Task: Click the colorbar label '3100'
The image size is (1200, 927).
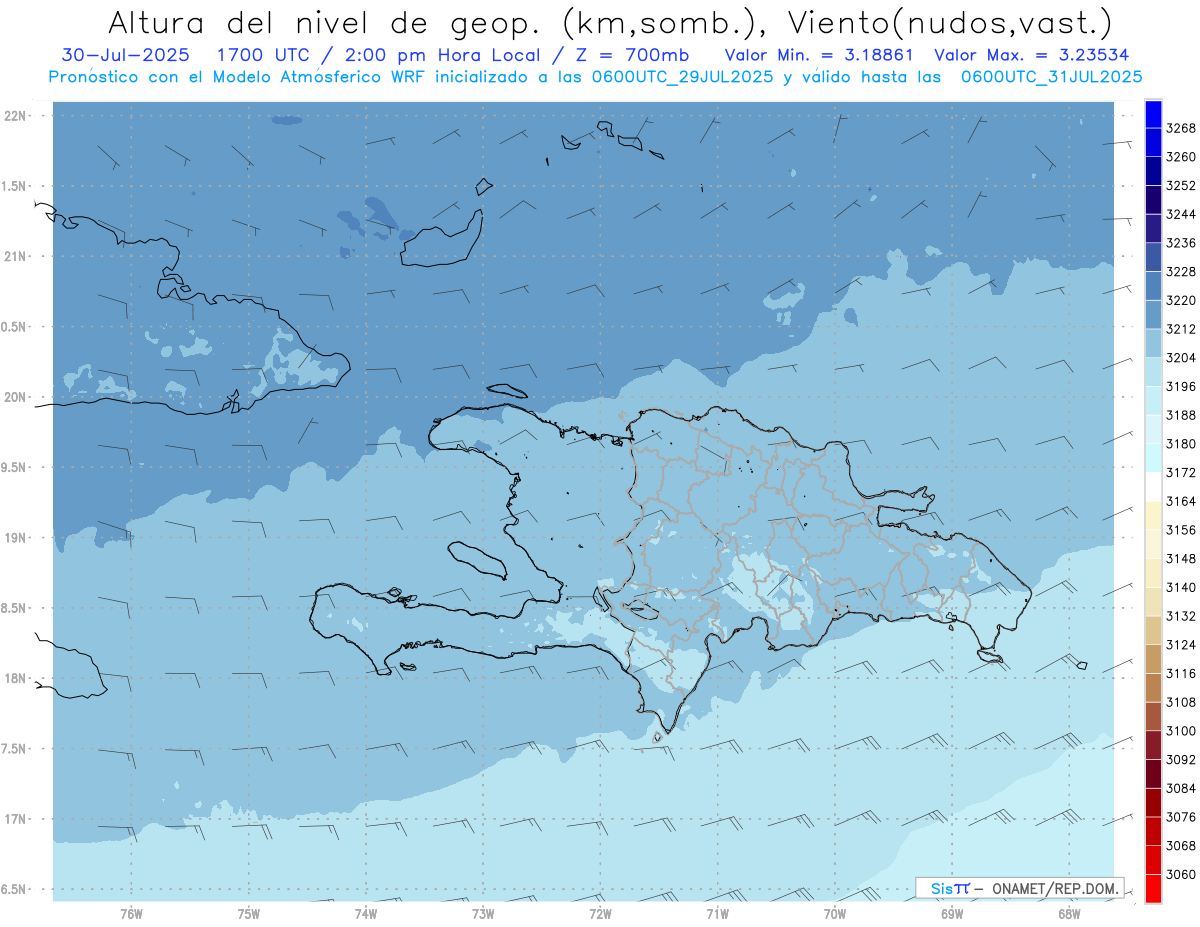Action: click(x=1181, y=731)
